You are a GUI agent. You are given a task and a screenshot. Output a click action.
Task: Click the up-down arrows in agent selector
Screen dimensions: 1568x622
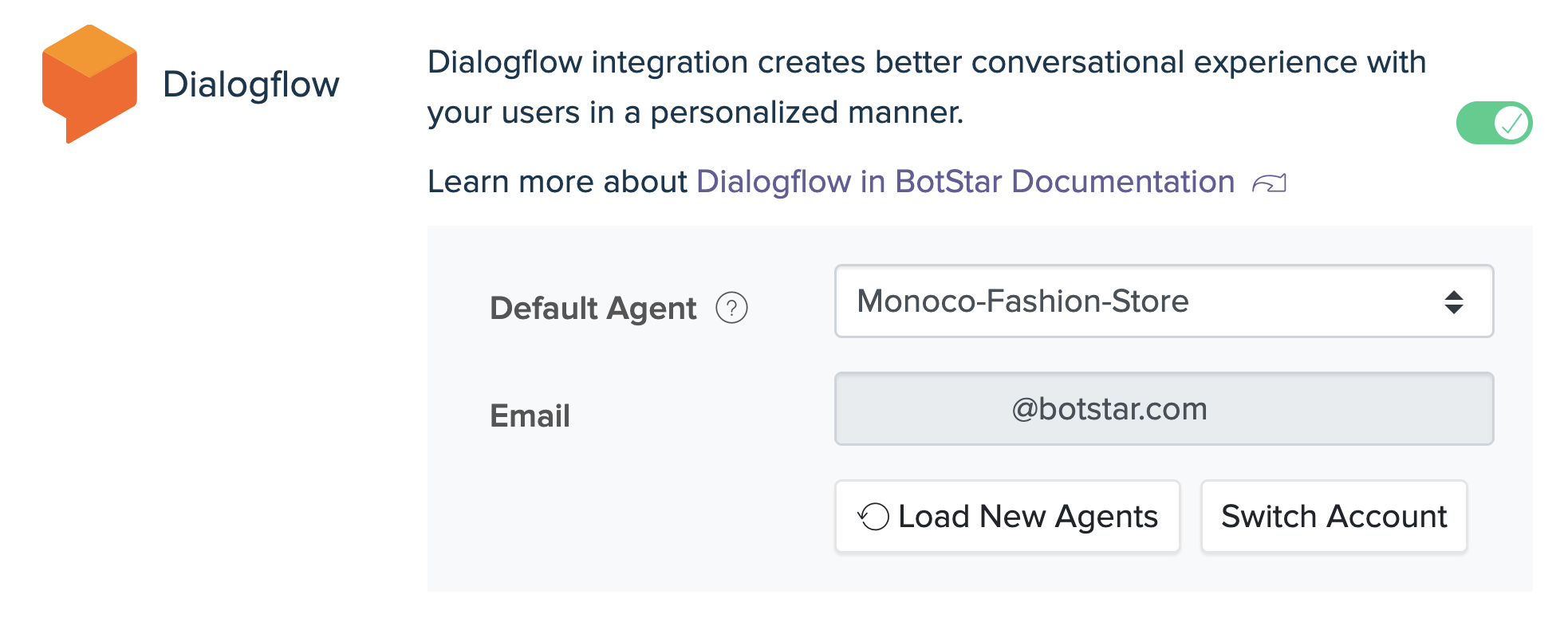point(1453,302)
